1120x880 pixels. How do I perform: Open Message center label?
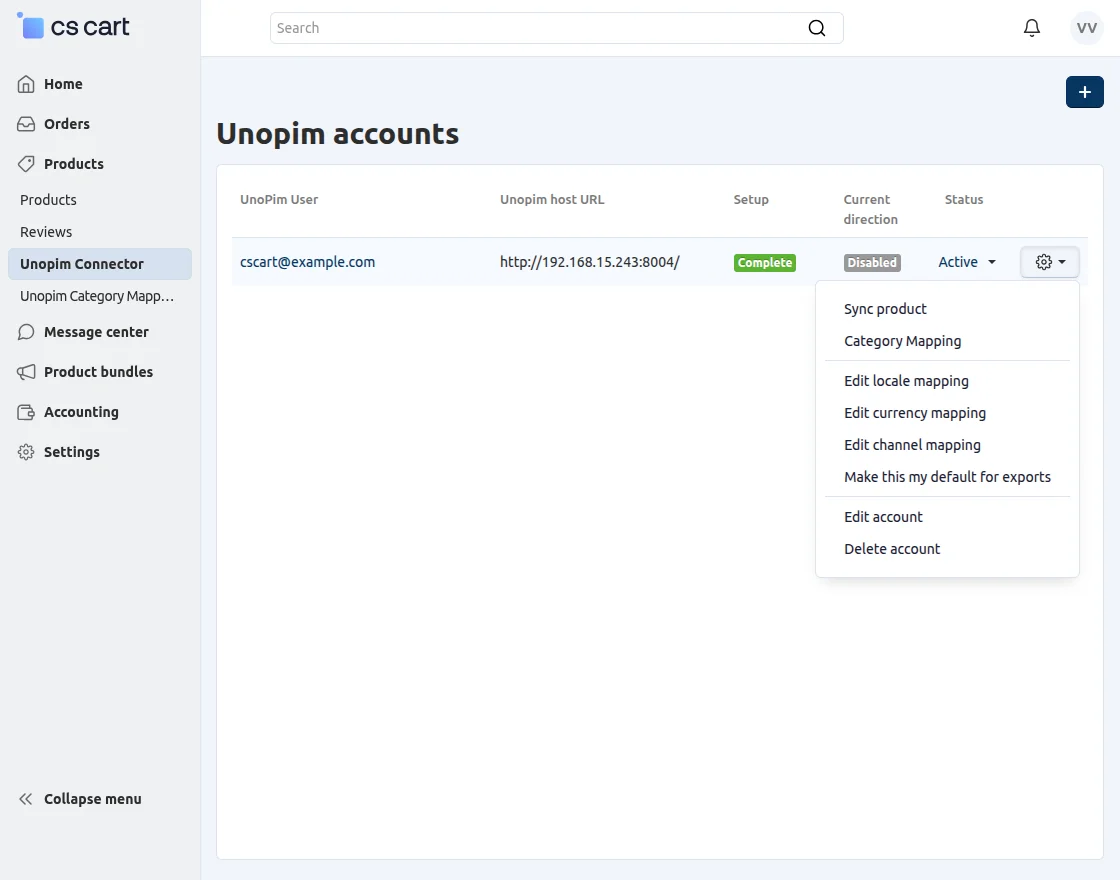click(x=96, y=332)
